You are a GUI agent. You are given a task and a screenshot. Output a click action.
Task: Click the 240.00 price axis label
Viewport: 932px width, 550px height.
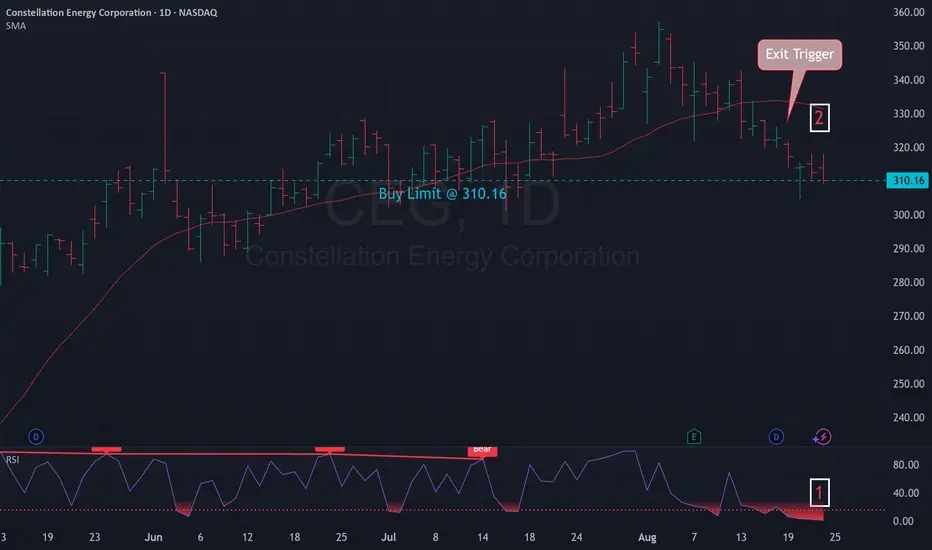click(x=908, y=417)
